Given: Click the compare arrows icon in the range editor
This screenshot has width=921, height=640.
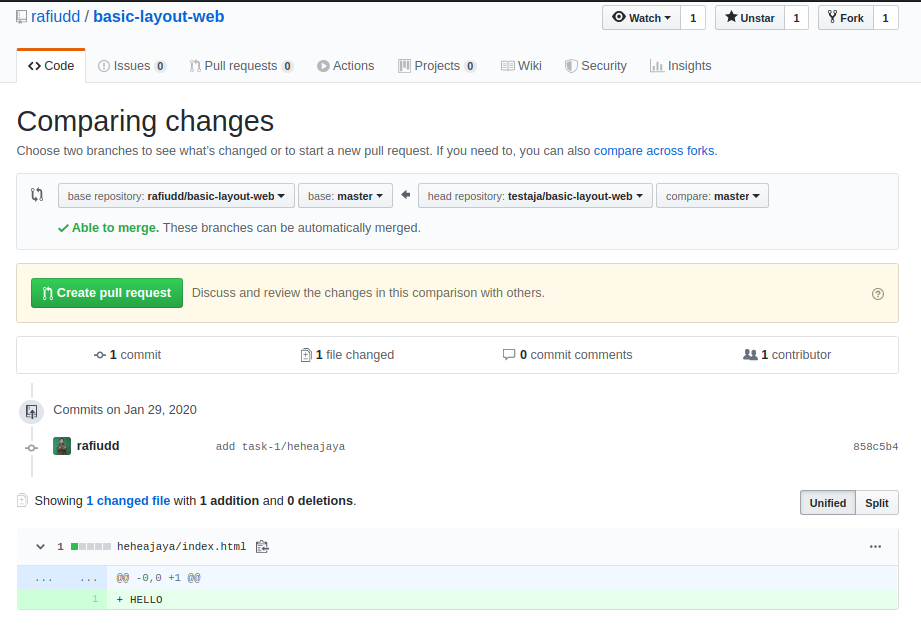Looking at the screenshot, I should click(37, 194).
